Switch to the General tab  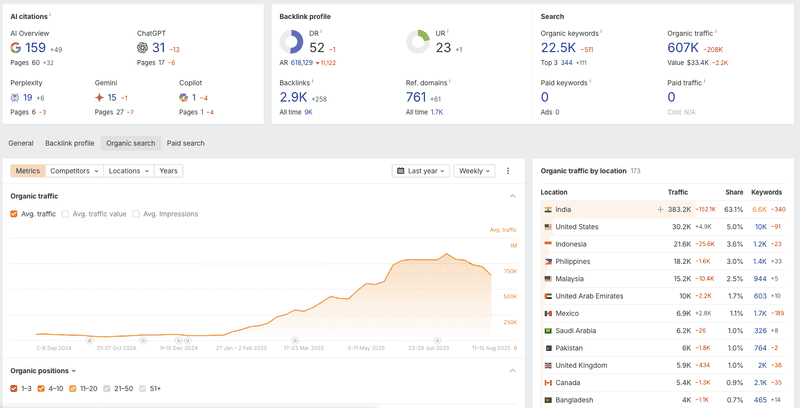21,143
